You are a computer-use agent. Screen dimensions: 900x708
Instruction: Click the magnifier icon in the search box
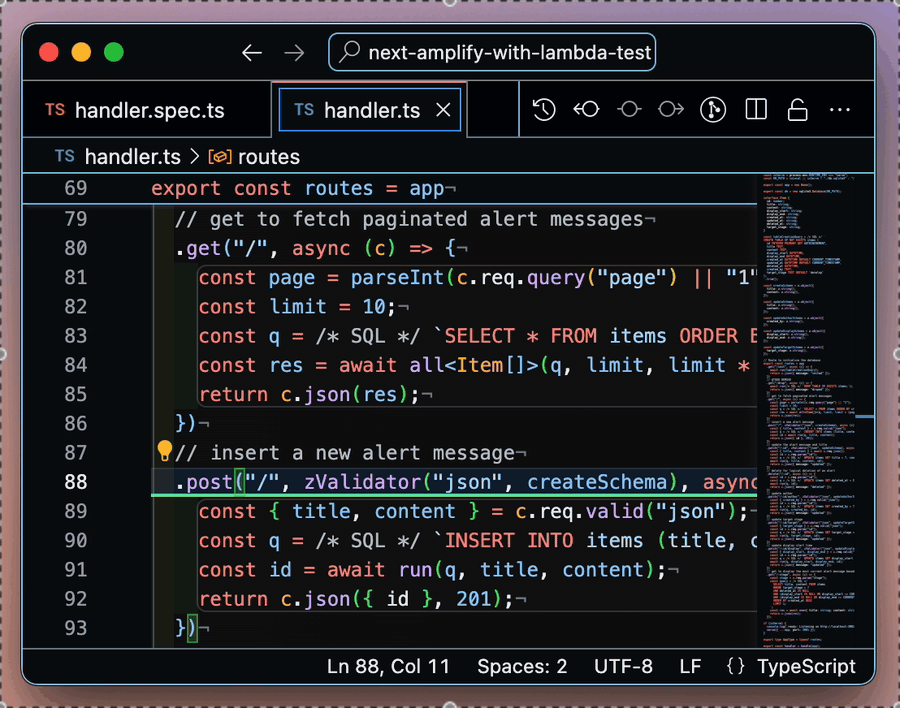[x=349, y=52]
